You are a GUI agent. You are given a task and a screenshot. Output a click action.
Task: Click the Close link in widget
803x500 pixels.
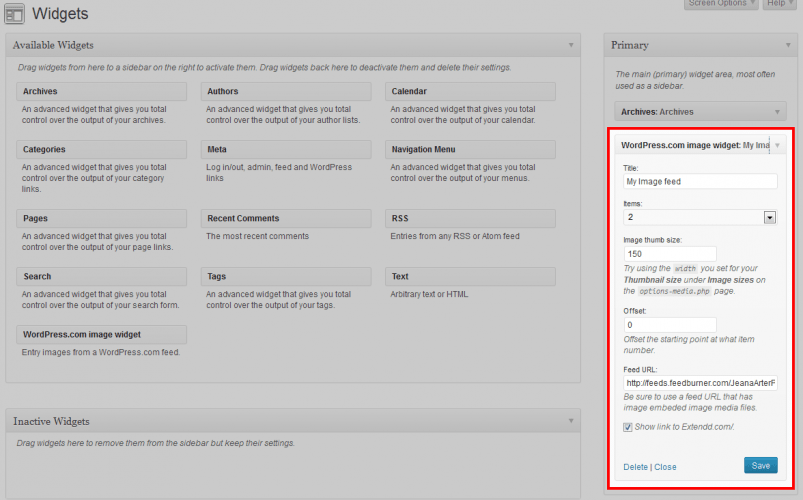coord(665,467)
